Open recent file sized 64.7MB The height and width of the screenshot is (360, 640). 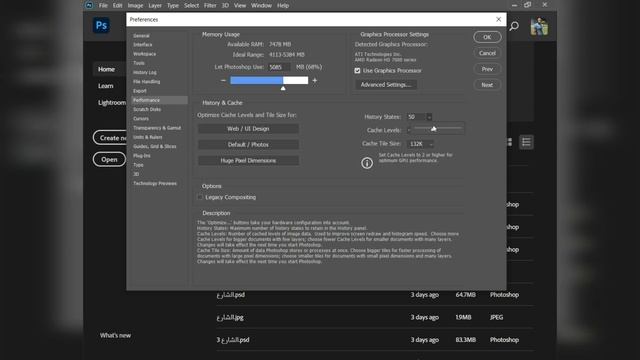click(374, 295)
